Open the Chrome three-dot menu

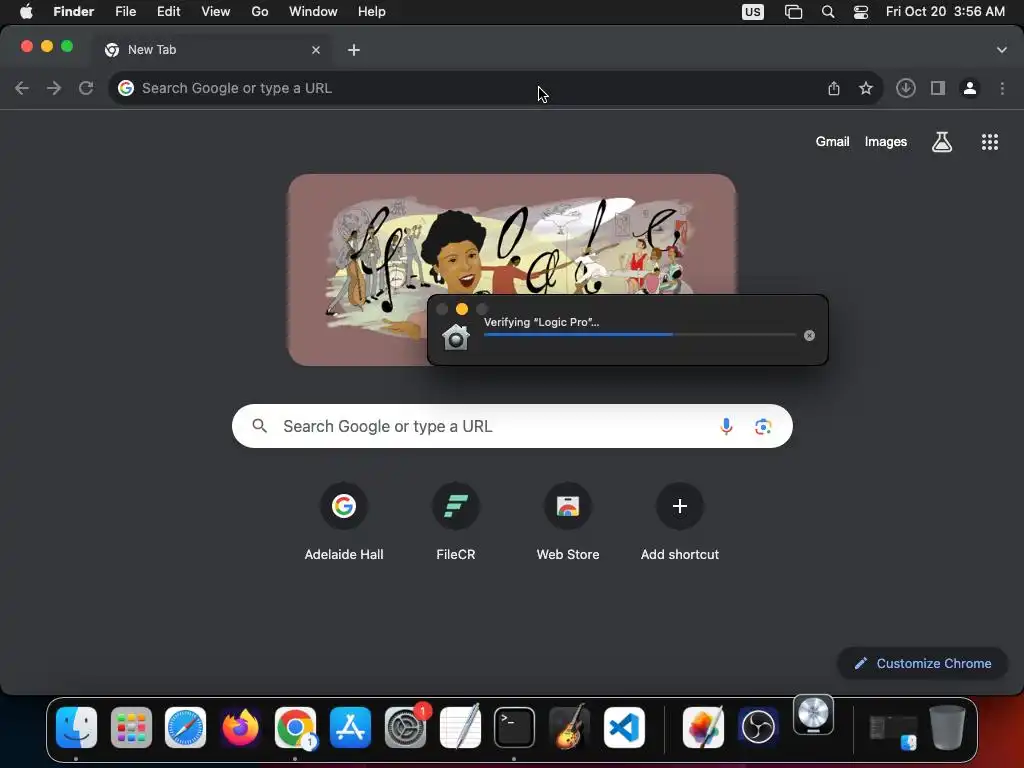click(1002, 88)
